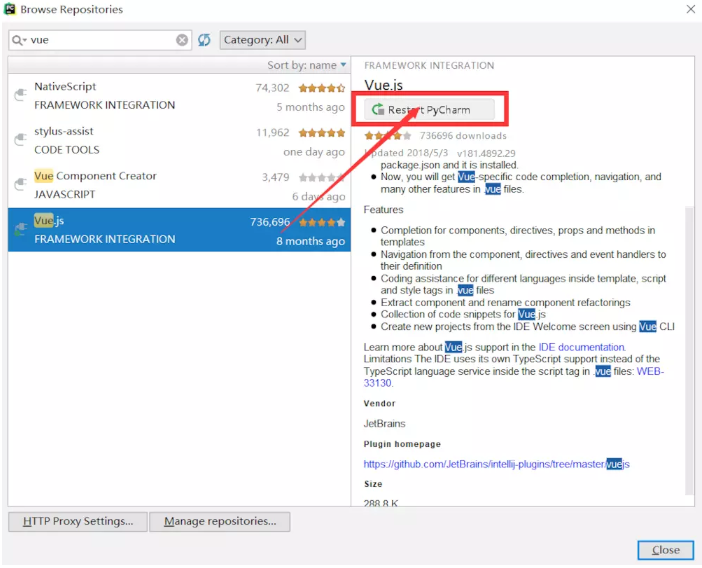Screen dimensions: 702x568
Task: Click Vue Component Creator plugin icon
Action: [20, 184]
